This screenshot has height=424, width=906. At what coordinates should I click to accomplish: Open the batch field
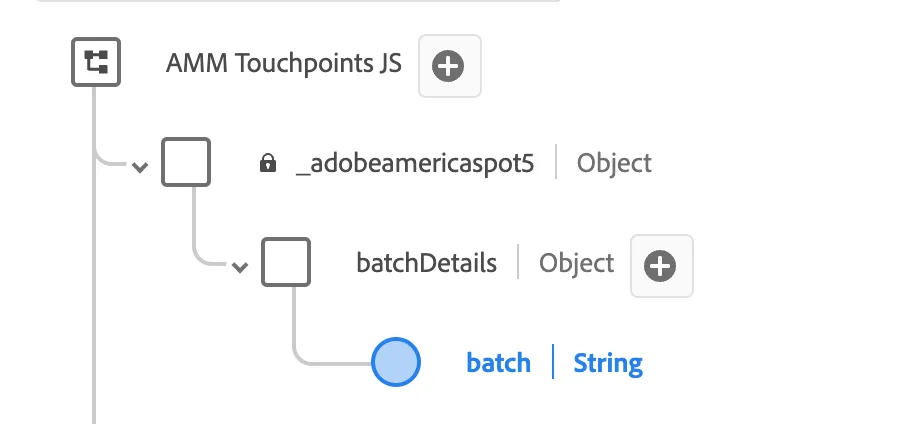click(x=498, y=363)
